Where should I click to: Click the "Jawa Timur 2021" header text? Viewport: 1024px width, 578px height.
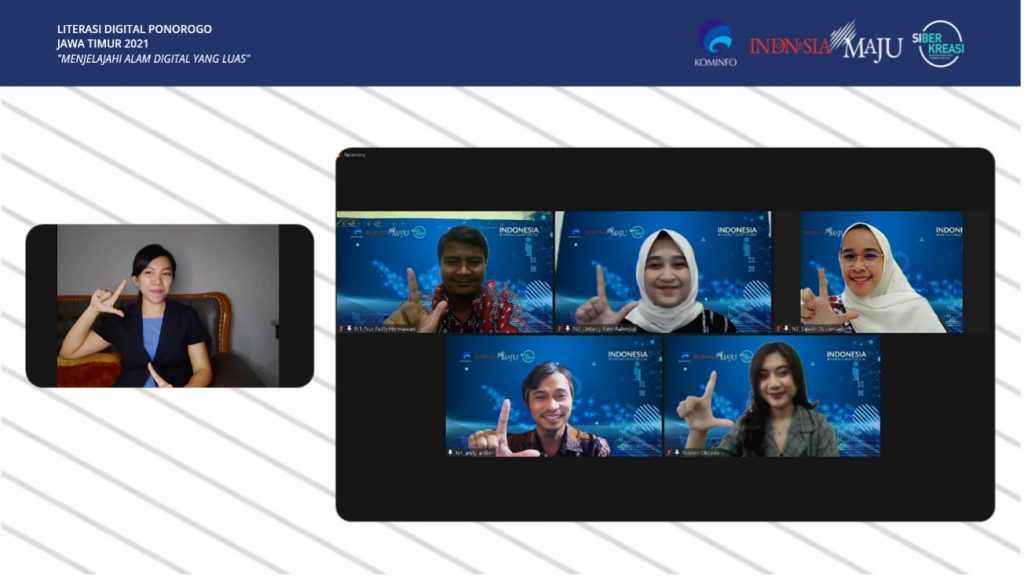(103, 44)
